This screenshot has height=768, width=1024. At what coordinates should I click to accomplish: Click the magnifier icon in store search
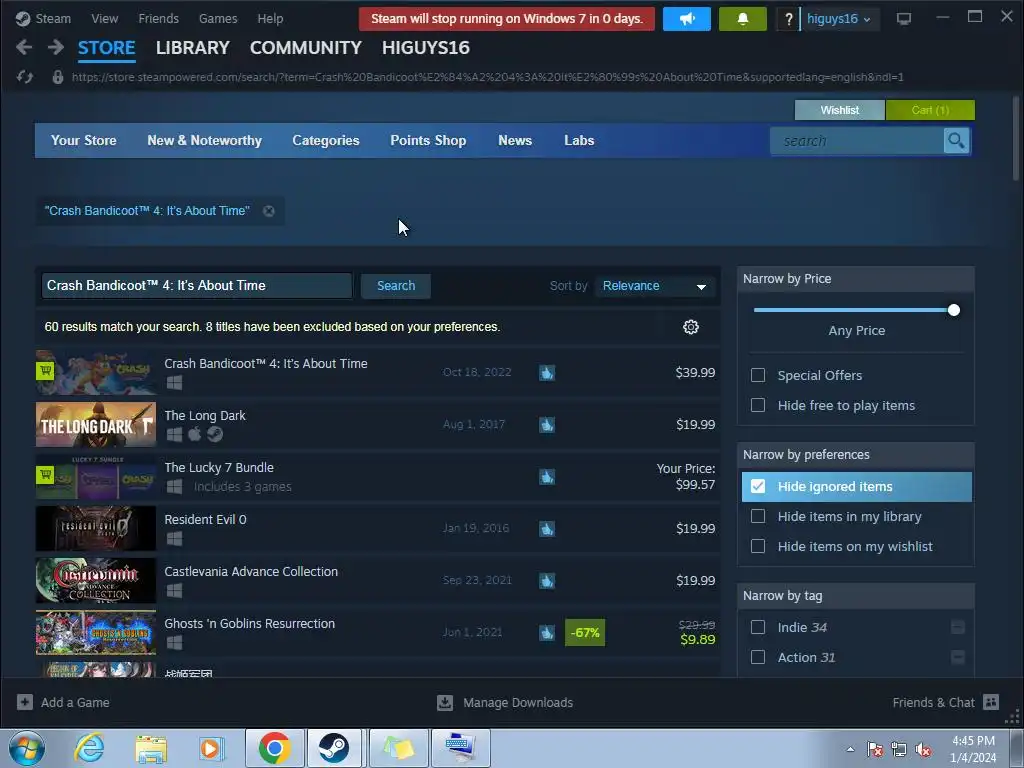956,140
